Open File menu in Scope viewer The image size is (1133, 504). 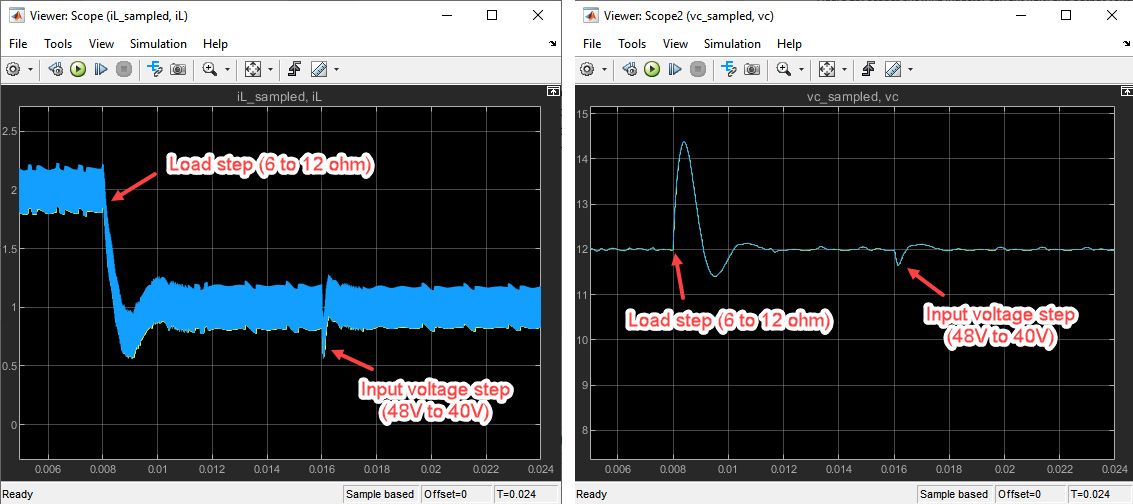click(18, 44)
